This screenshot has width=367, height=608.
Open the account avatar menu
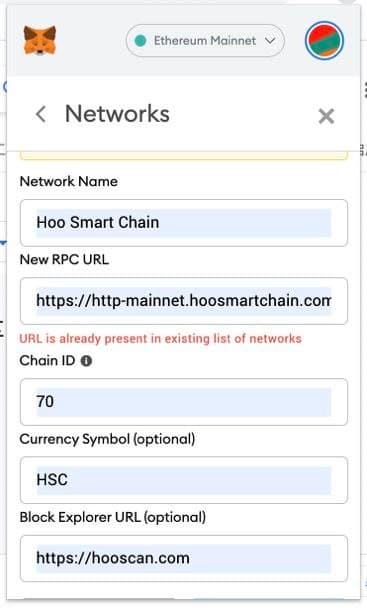[x=324, y=41]
